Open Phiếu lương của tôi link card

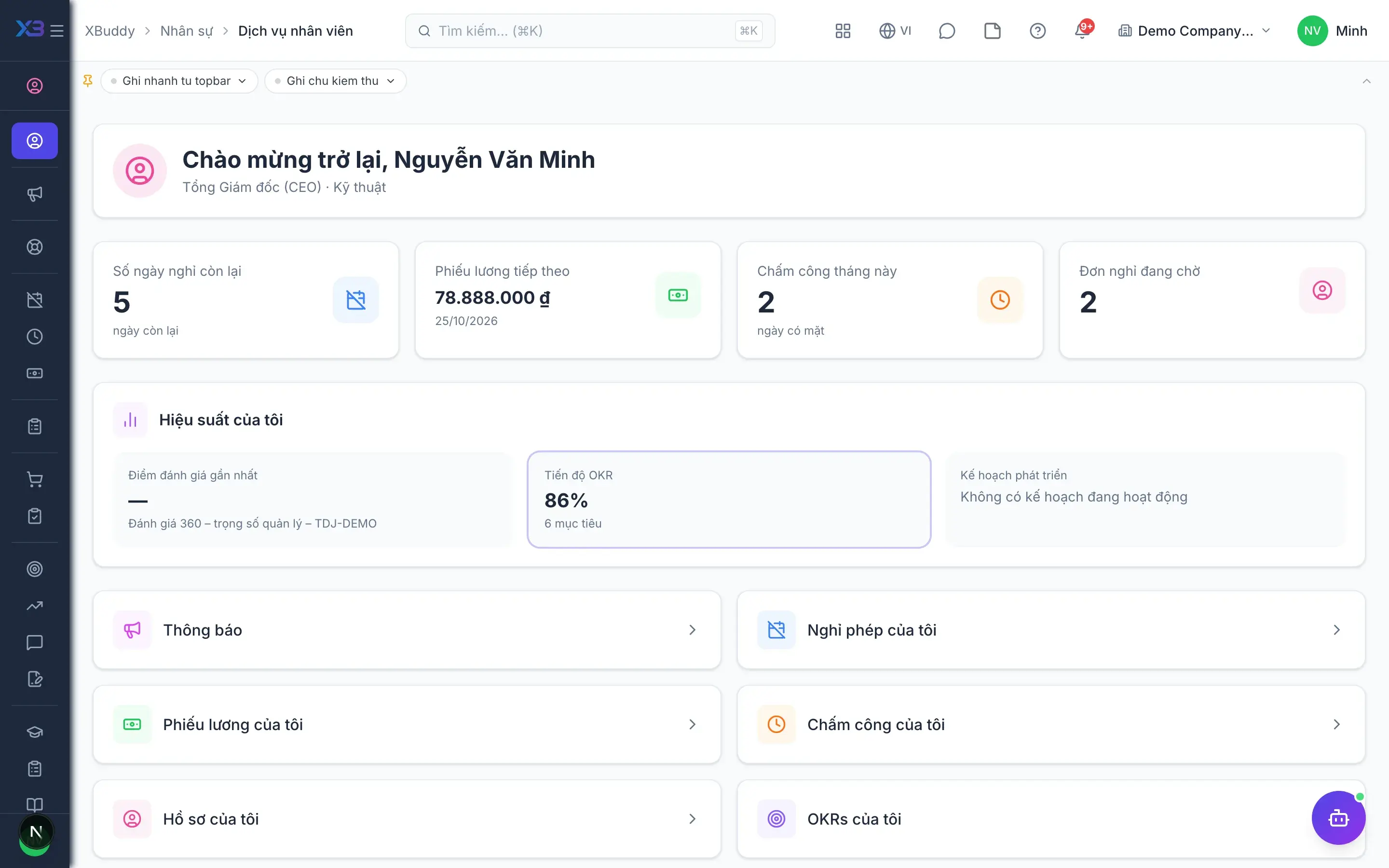point(407,724)
